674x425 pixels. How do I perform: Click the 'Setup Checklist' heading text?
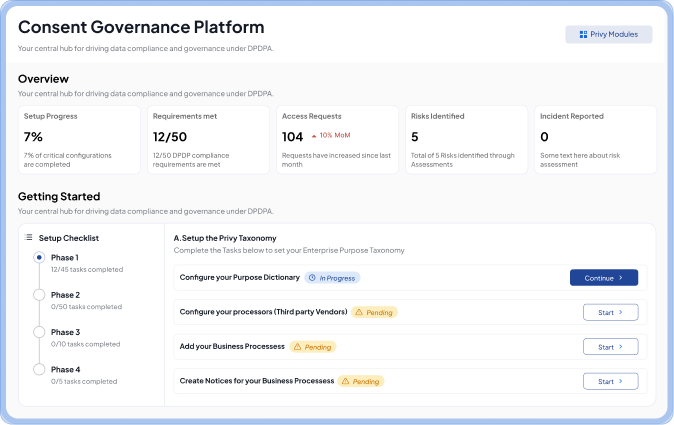69,238
